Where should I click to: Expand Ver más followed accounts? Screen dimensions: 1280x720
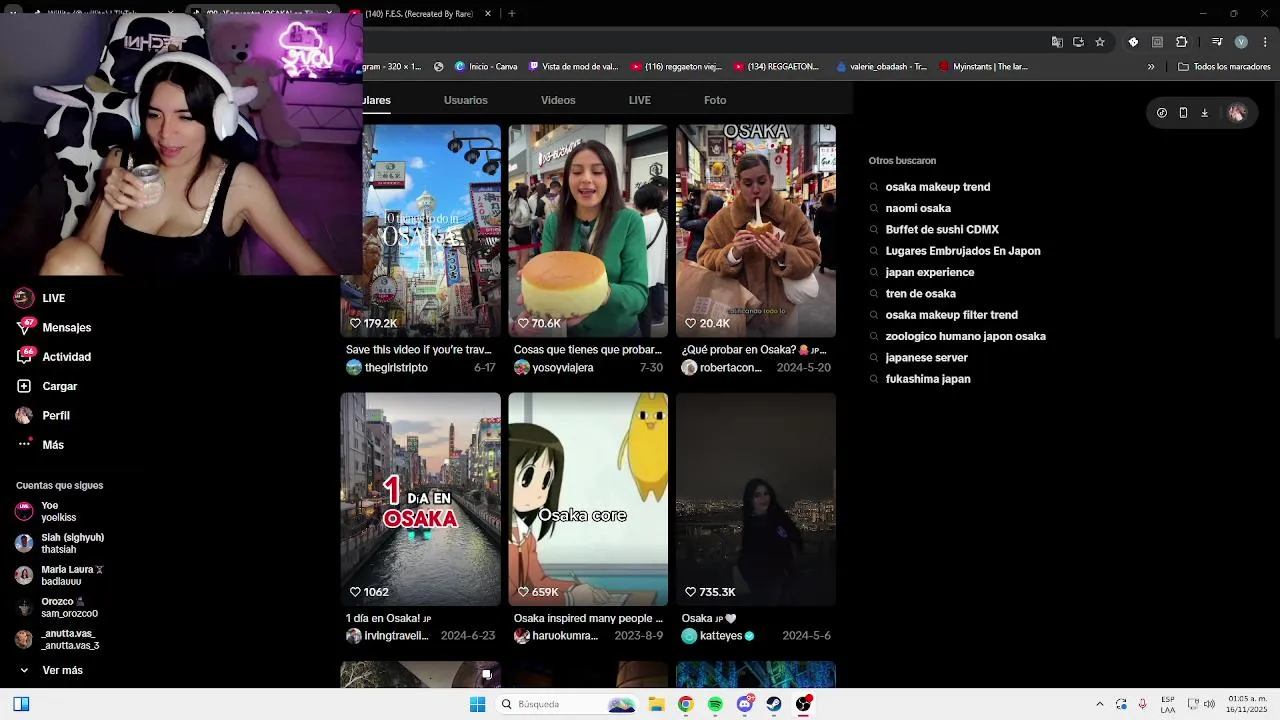click(x=50, y=670)
